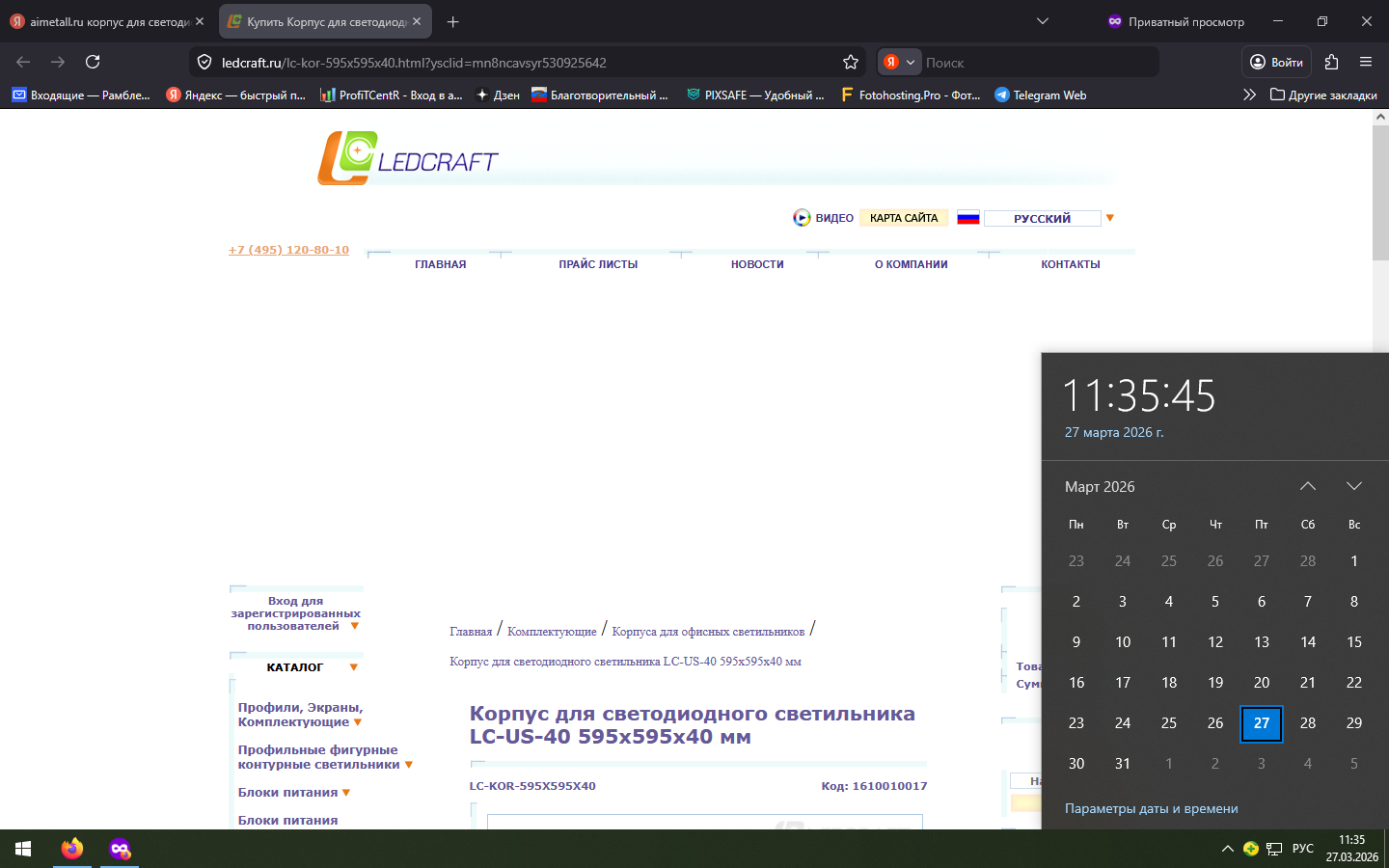
Task: Open the Telegram Web bookmark
Action: [1041, 95]
